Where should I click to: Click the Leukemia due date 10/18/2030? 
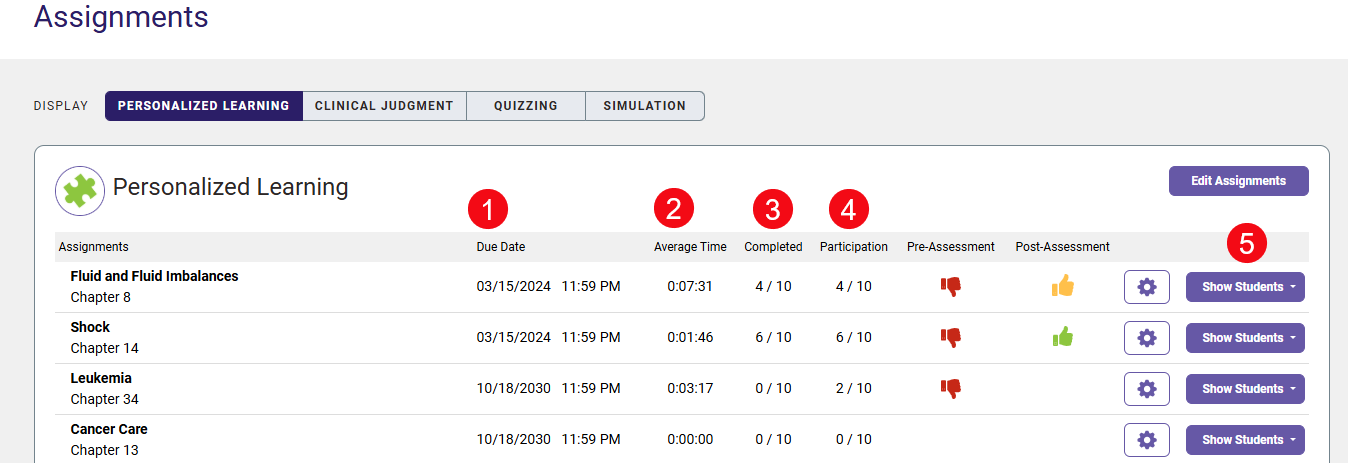514,388
